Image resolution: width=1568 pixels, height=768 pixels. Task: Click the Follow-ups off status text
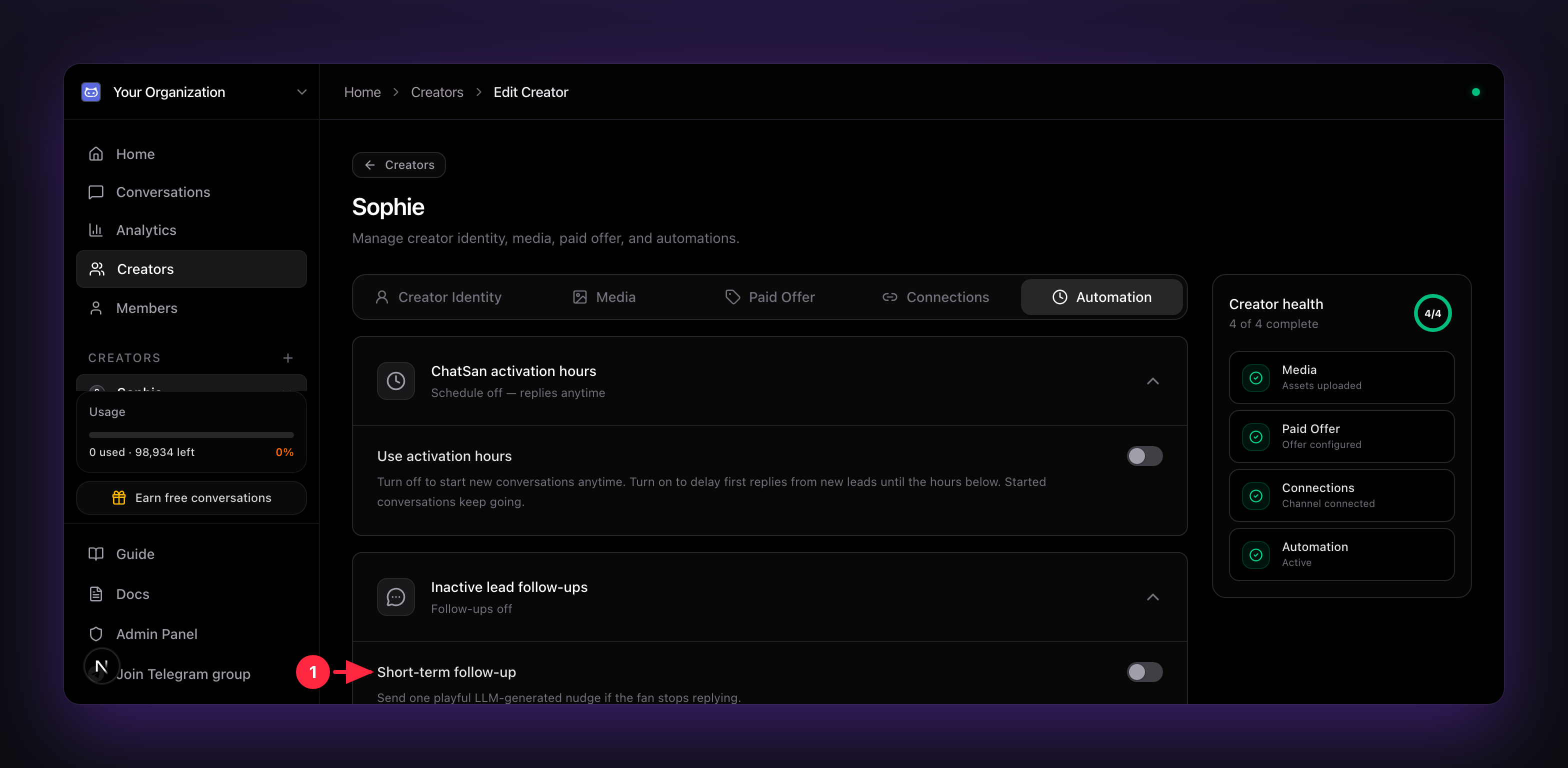pos(471,609)
